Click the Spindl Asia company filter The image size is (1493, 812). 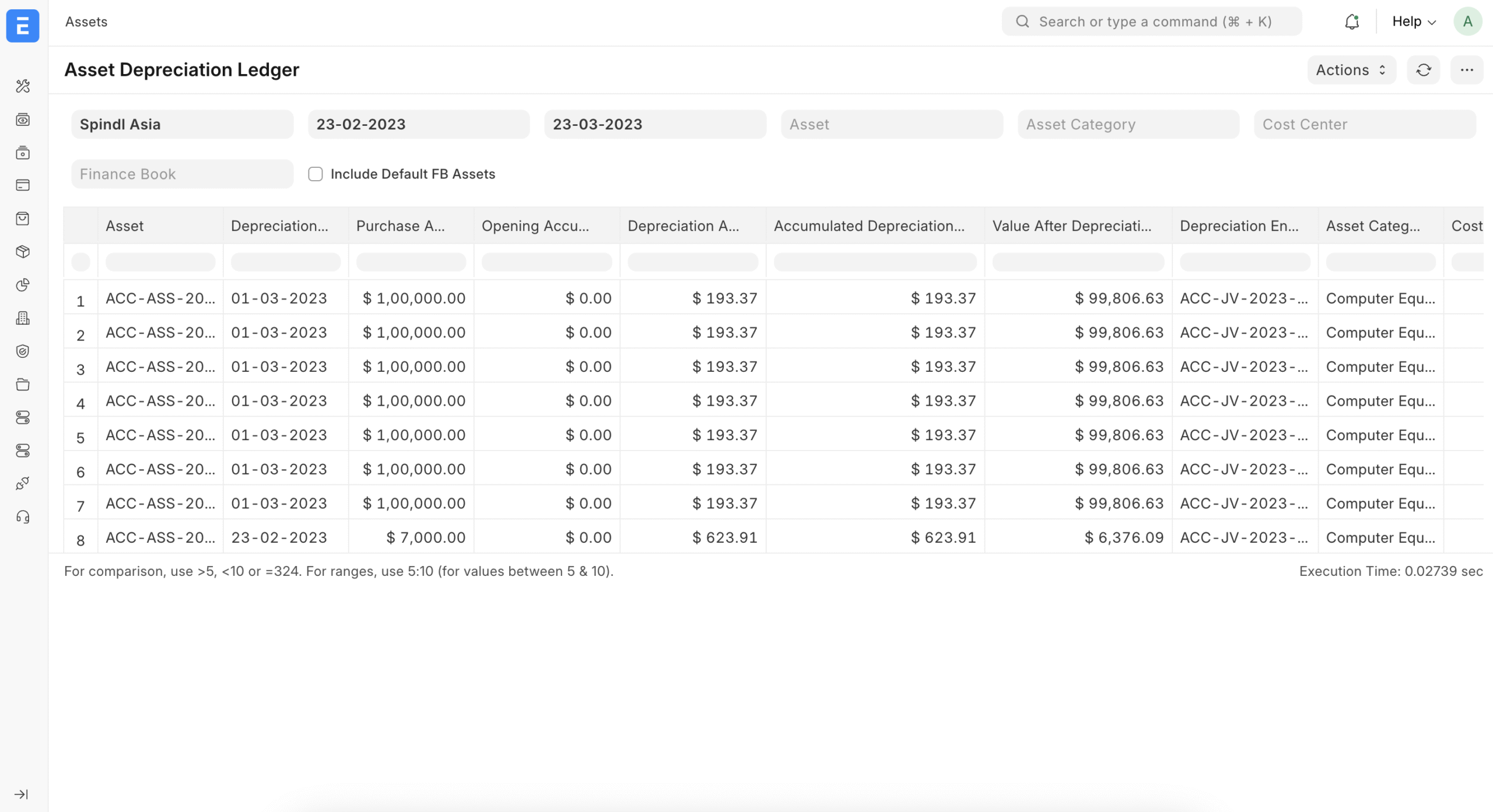click(181, 124)
